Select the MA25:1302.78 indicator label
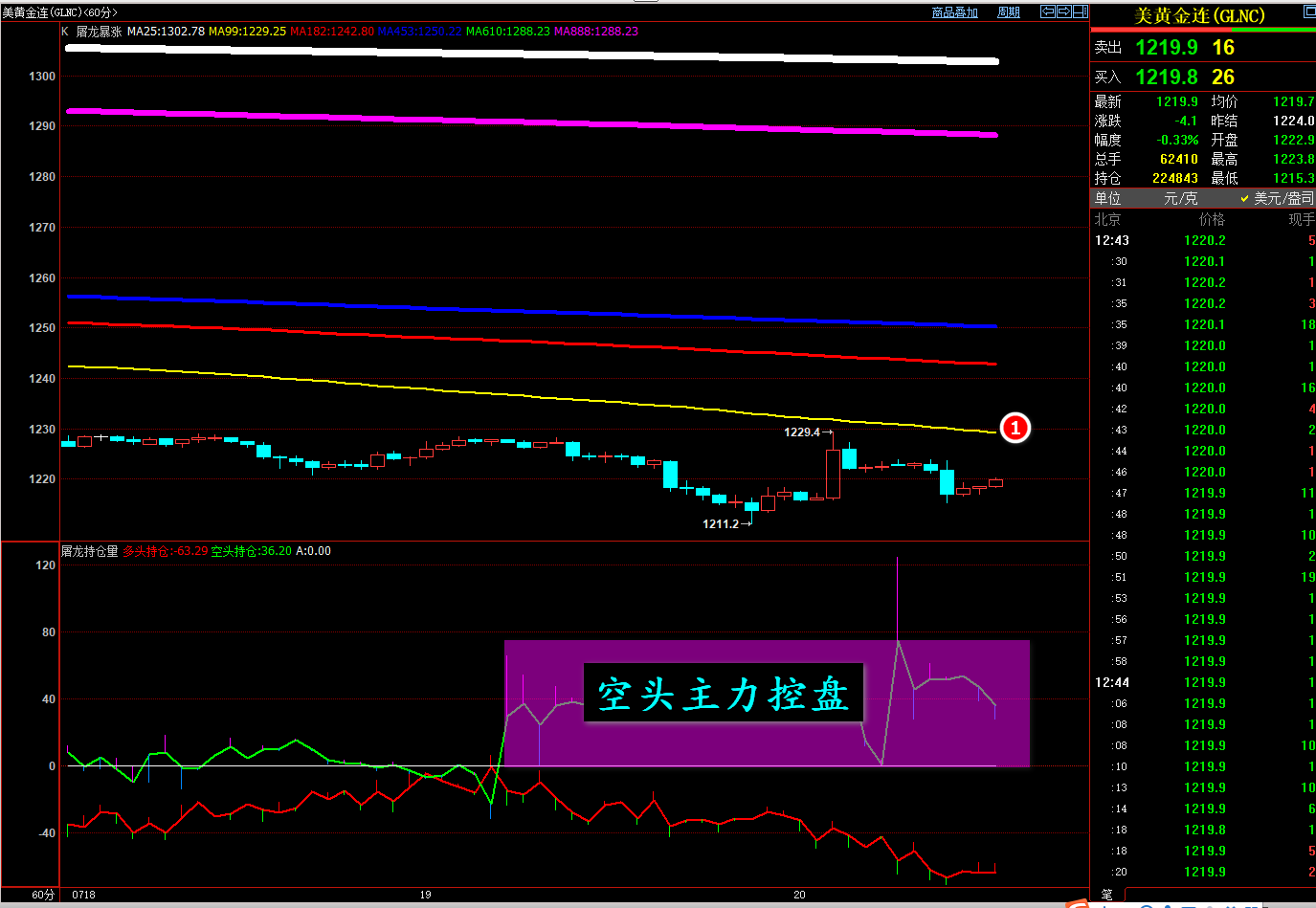 pos(166,32)
